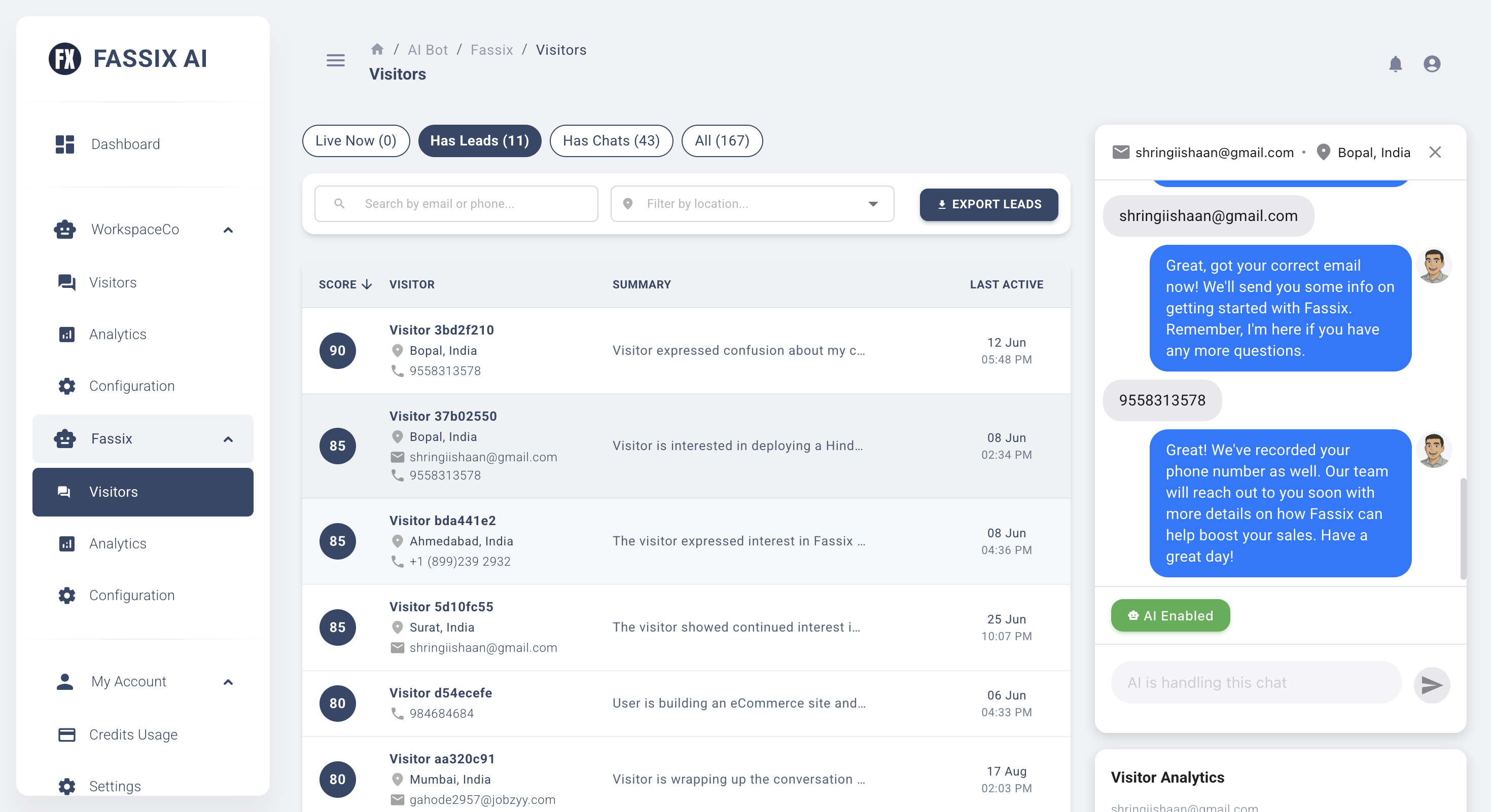Viewport: 1491px width, 812px height.
Task: Switch to the All (167) visitors tab
Action: coord(722,140)
